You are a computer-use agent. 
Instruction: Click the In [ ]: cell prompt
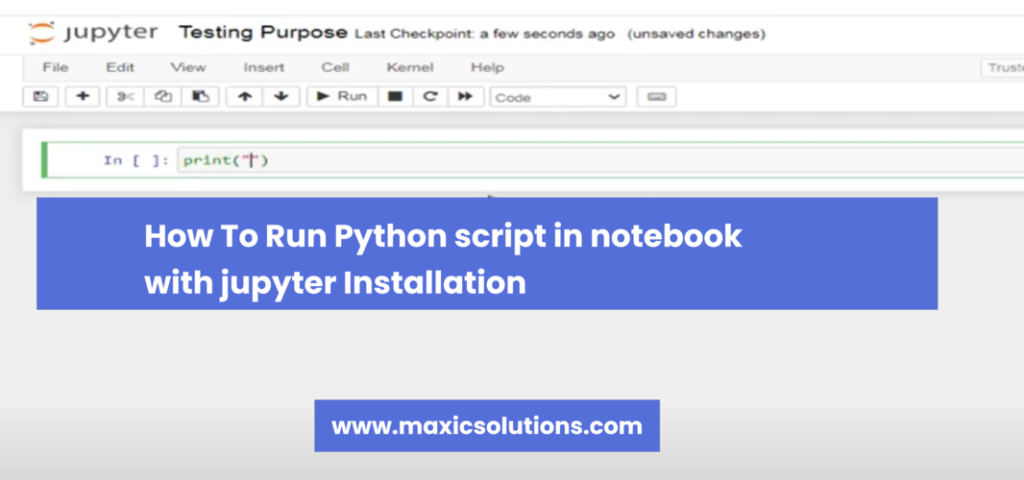coord(136,160)
